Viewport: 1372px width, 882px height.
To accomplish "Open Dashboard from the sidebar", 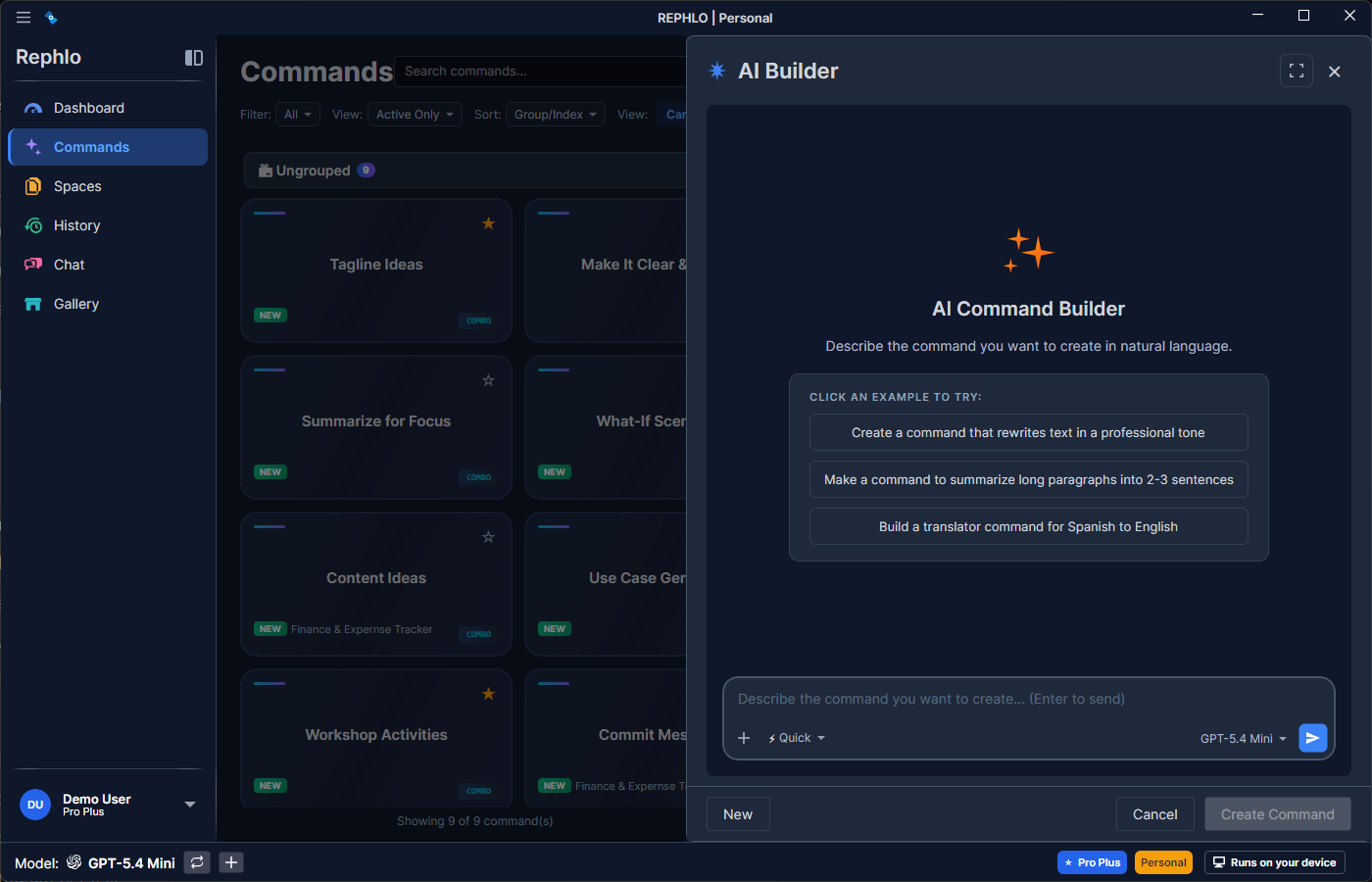I will 108,108.
